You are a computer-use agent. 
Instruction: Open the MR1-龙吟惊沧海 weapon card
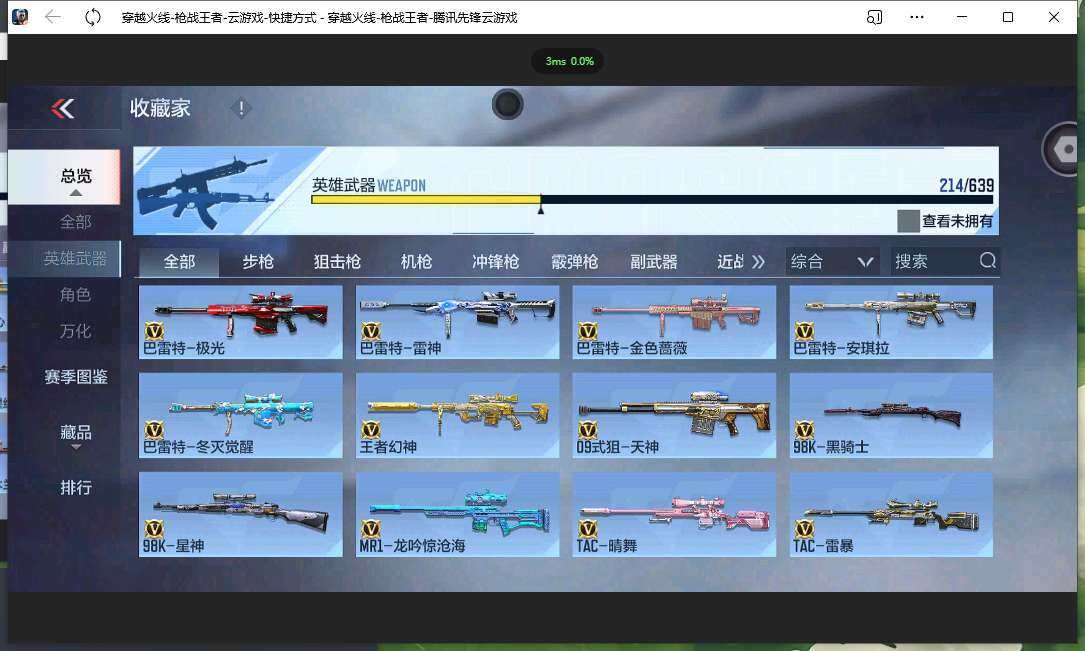tap(457, 514)
